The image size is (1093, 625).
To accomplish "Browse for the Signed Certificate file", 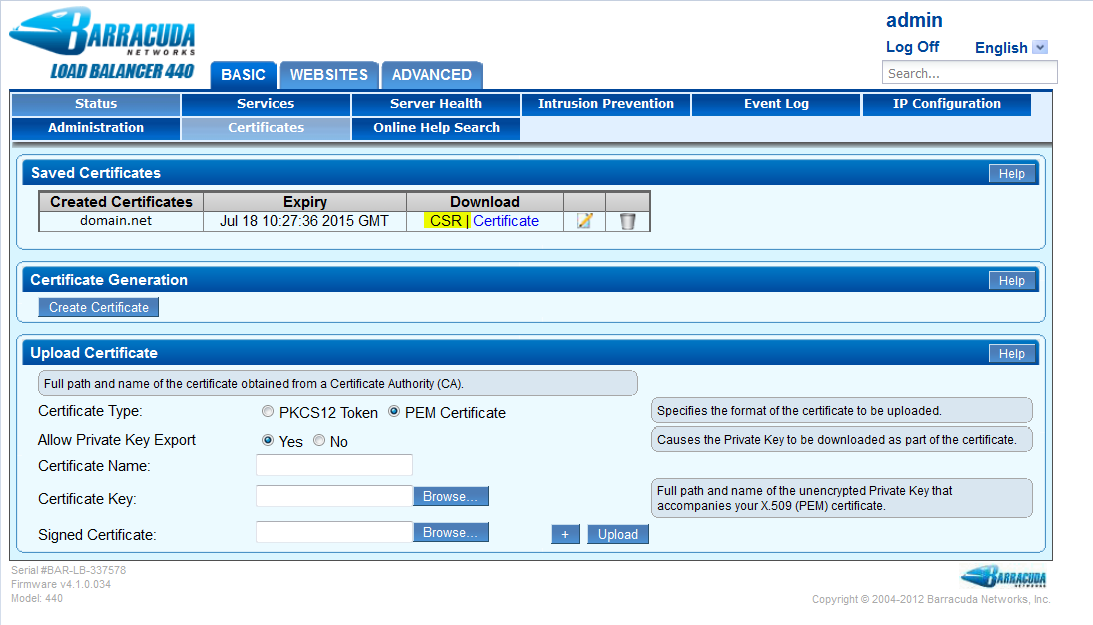I will 450,532.
